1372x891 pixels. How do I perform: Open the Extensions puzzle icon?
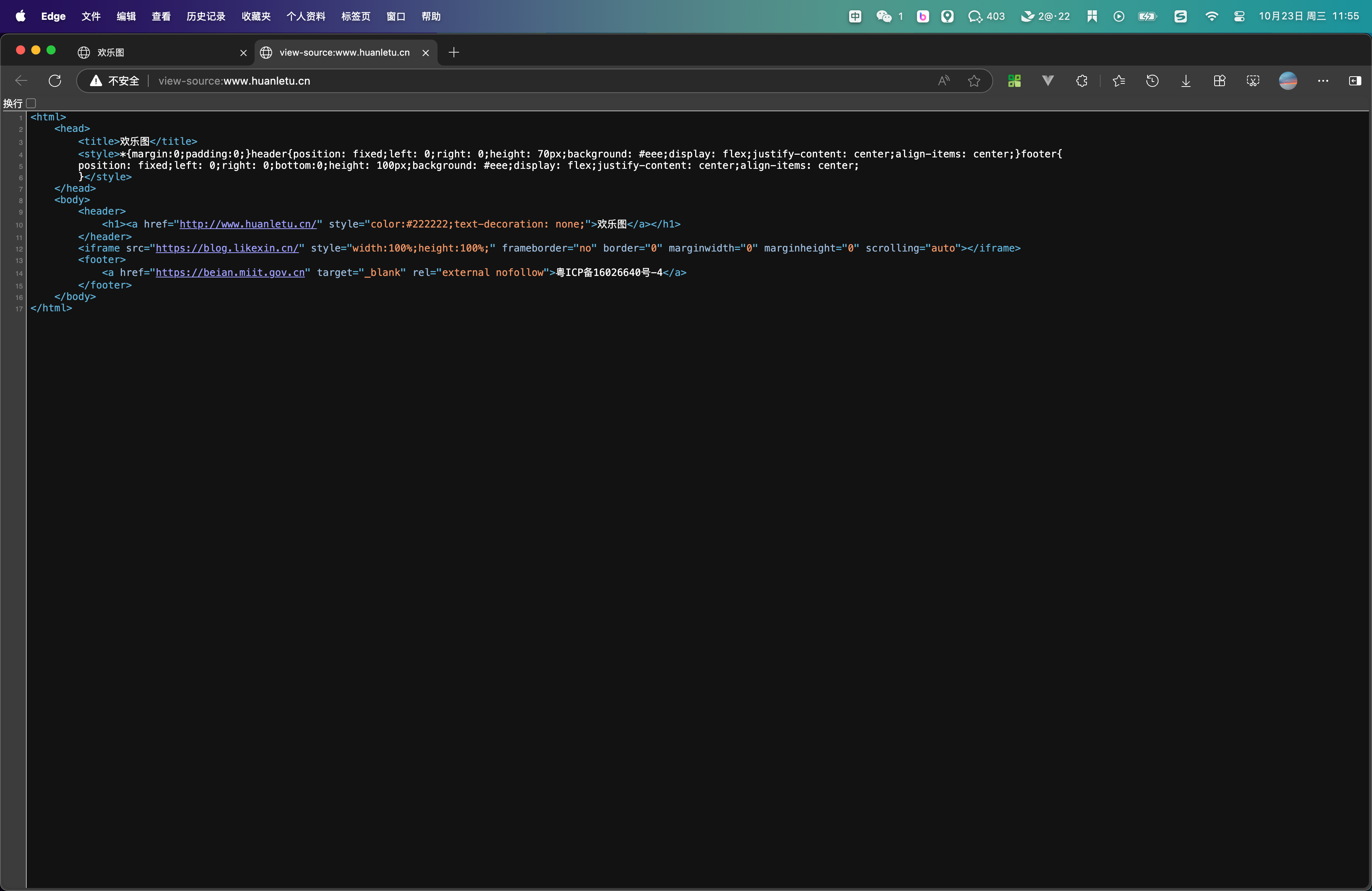(1082, 81)
